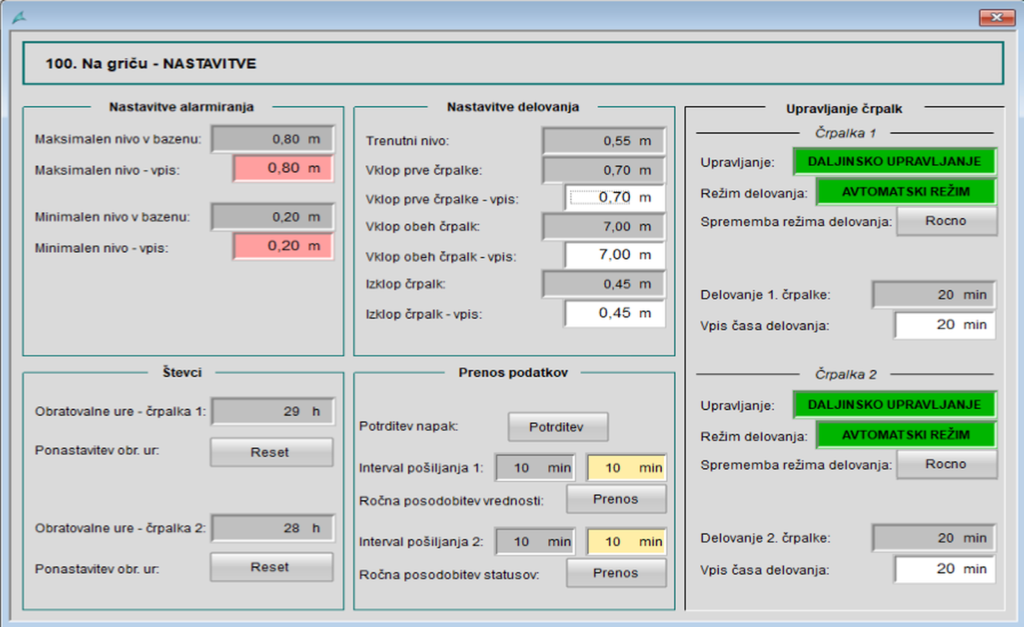Viewport: 1024px width, 627px height.
Task: Click Prenos for manual status update
Action: click(616, 573)
